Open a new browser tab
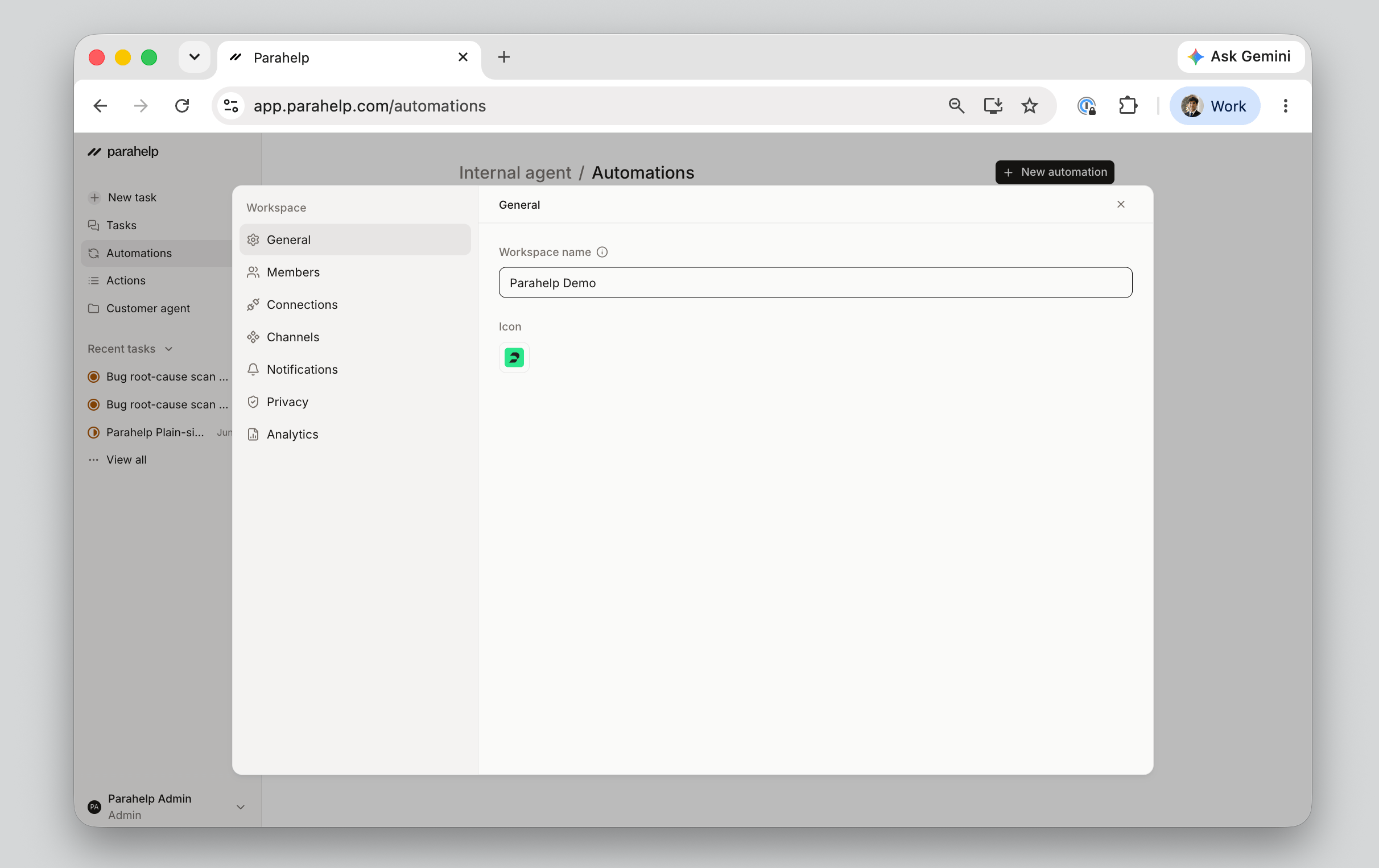The image size is (1379, 868). pos(504,57)
